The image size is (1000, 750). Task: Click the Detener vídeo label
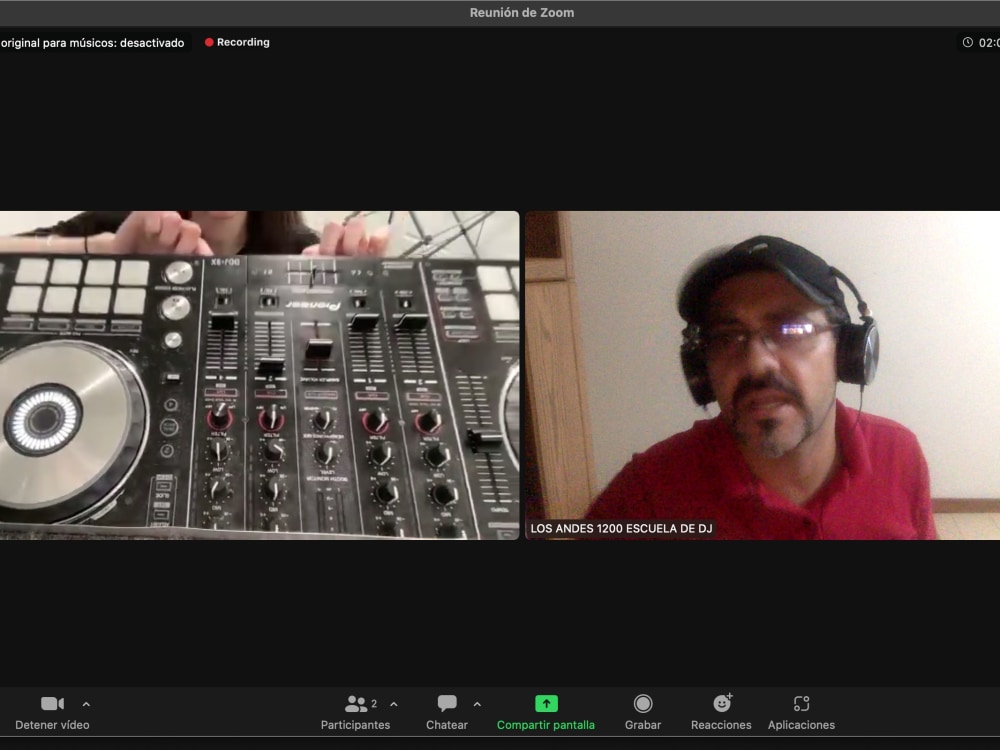(52, 725)
